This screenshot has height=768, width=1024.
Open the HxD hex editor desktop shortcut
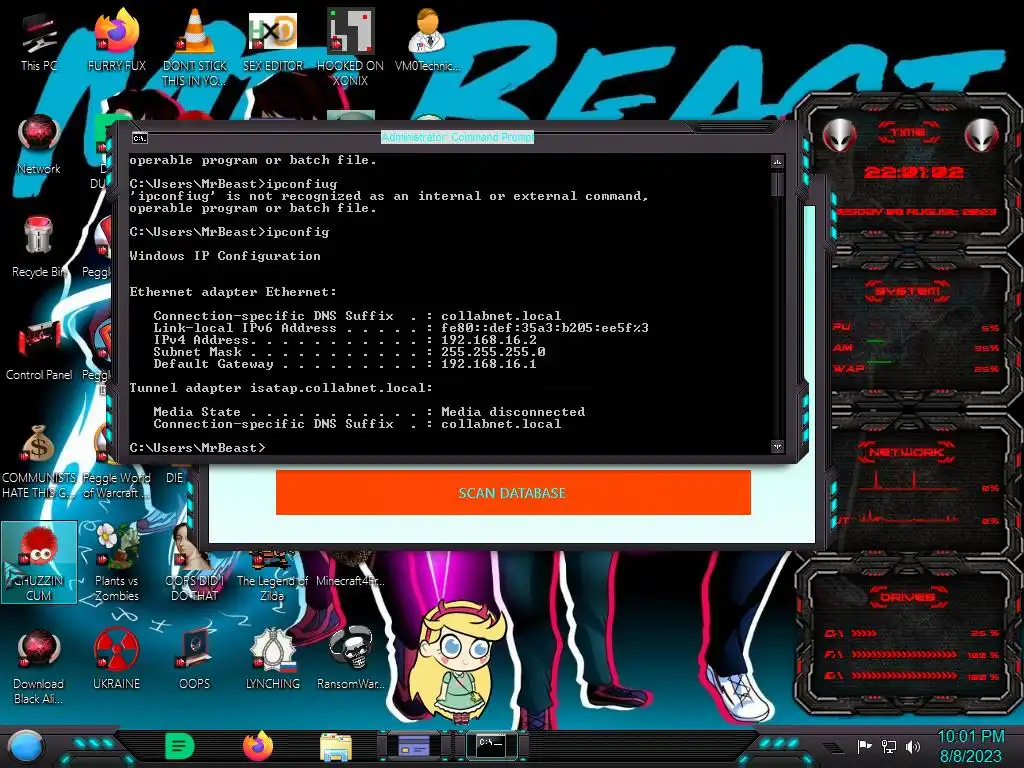pos(273,40)
